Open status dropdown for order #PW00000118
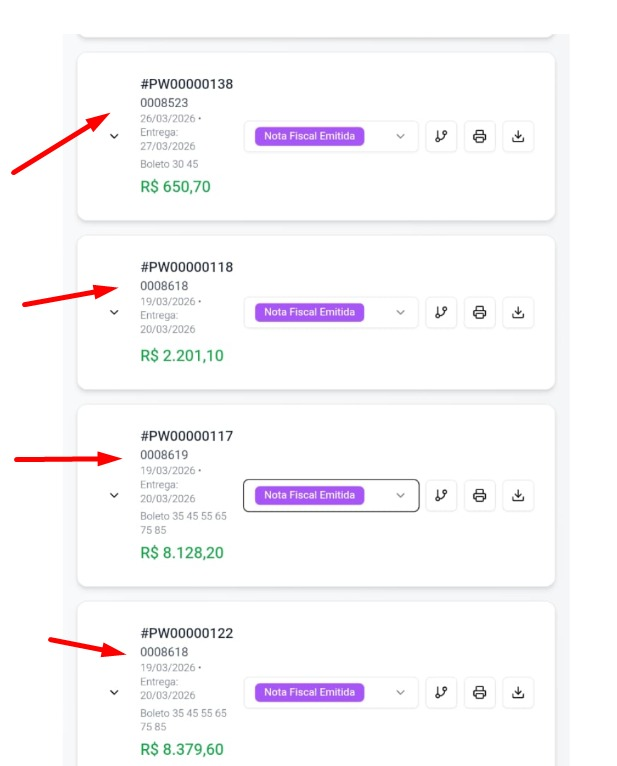 [x=330, y=312]
